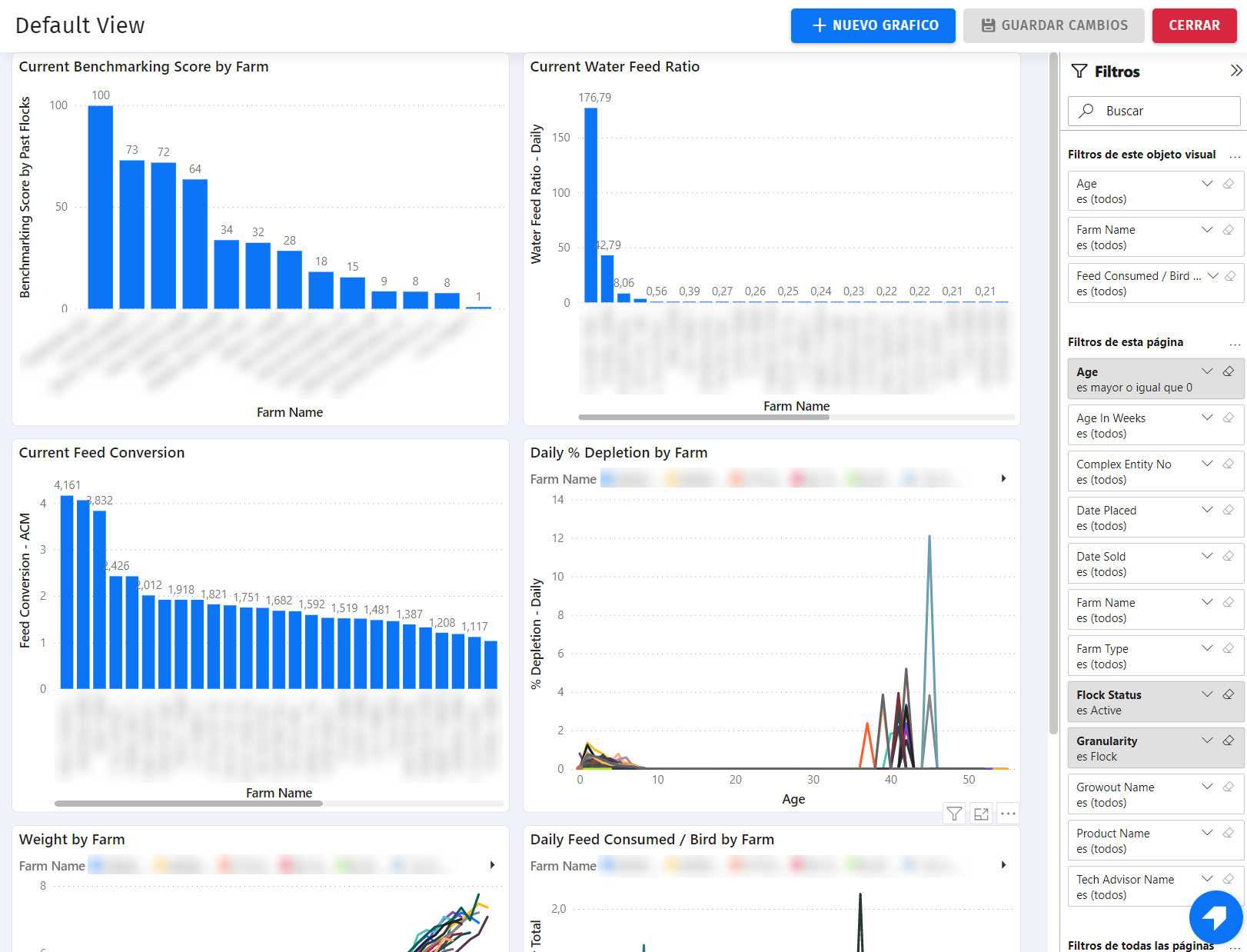Next legend page arrow on Weight by Farm
The height and width of the screenshot is (952, 1247).
pyautogui.click(x=493, y=865)
